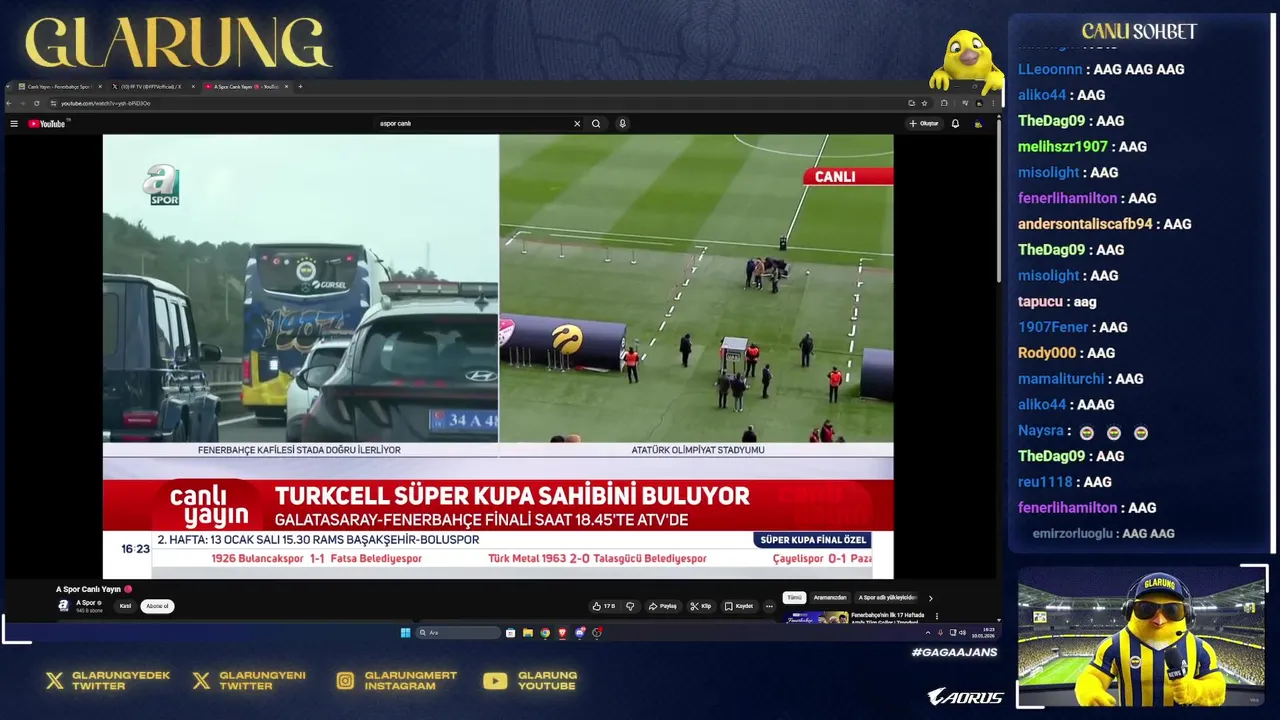Click username 1907Fener in chat

[x=1053, y=327]
